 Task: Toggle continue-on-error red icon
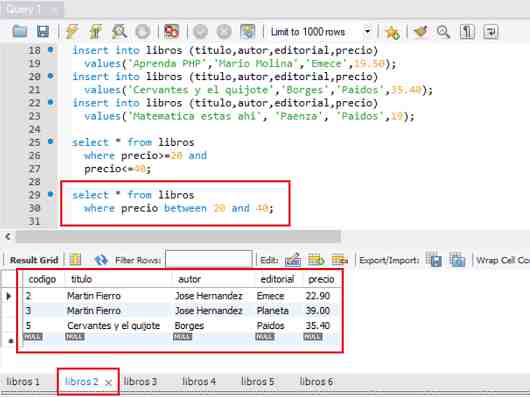(x=171, y=32)
